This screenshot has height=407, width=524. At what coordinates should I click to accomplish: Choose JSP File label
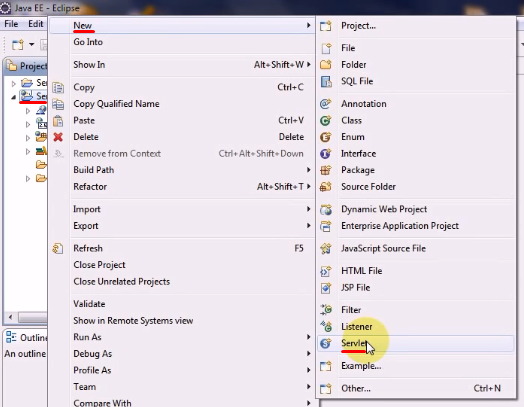click(x=356, y=288)
